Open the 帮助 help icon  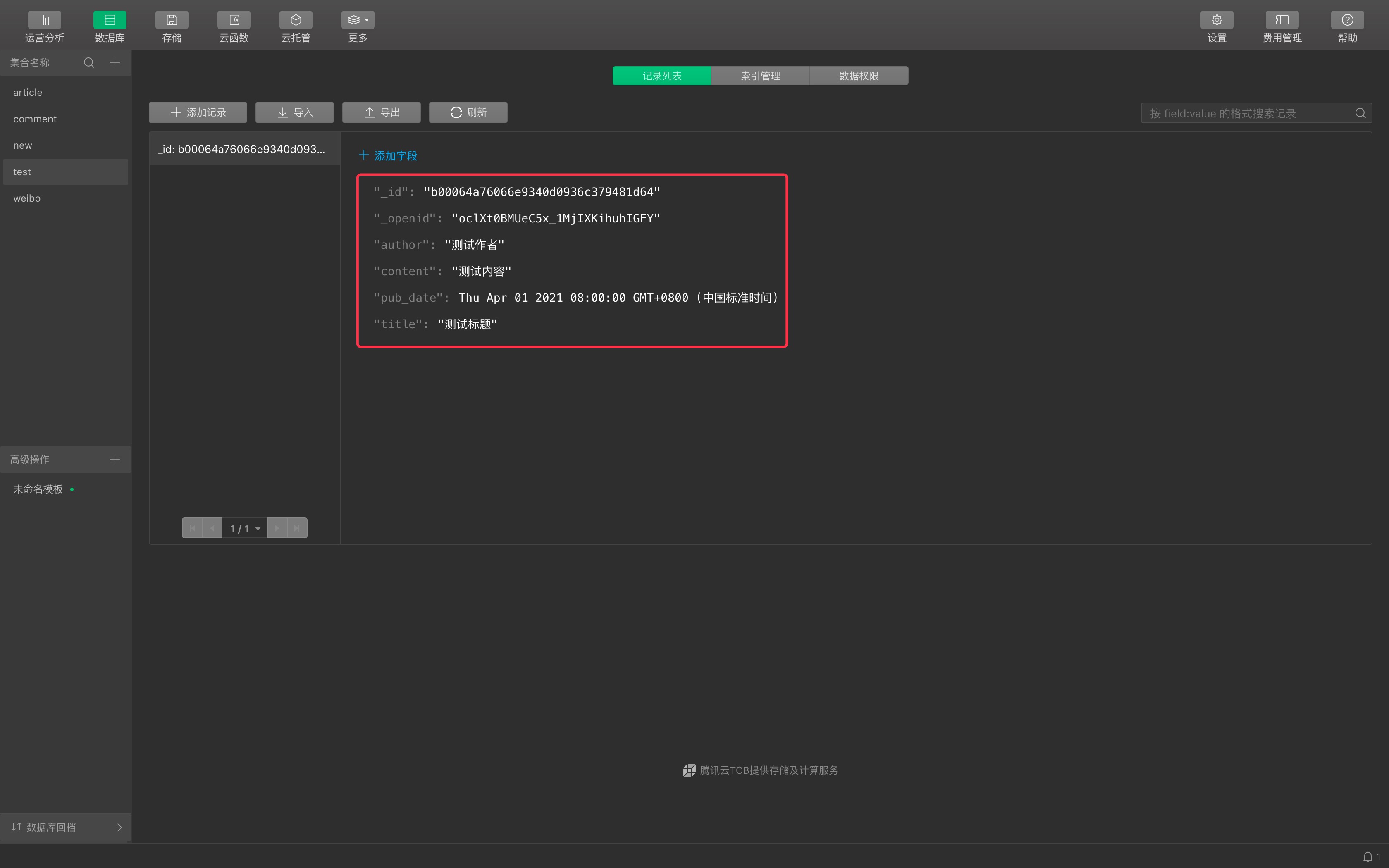click(x=1347, y=20)
